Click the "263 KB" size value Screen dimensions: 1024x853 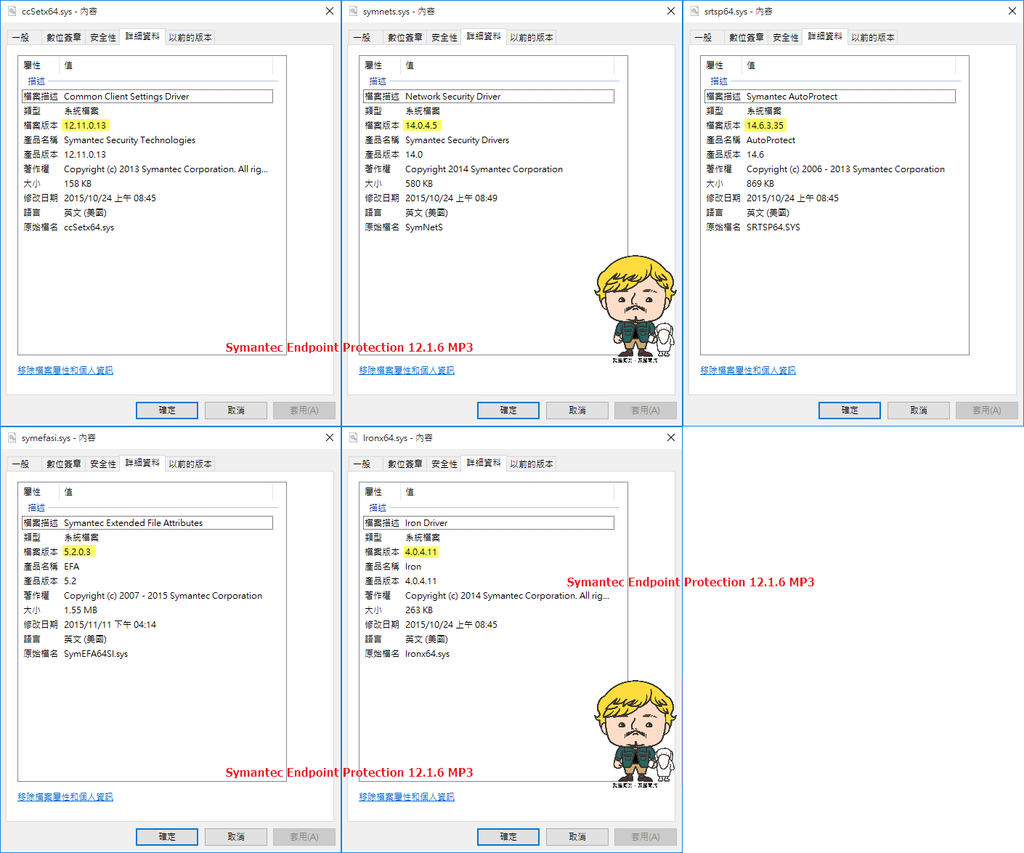[x=419, y=610]
